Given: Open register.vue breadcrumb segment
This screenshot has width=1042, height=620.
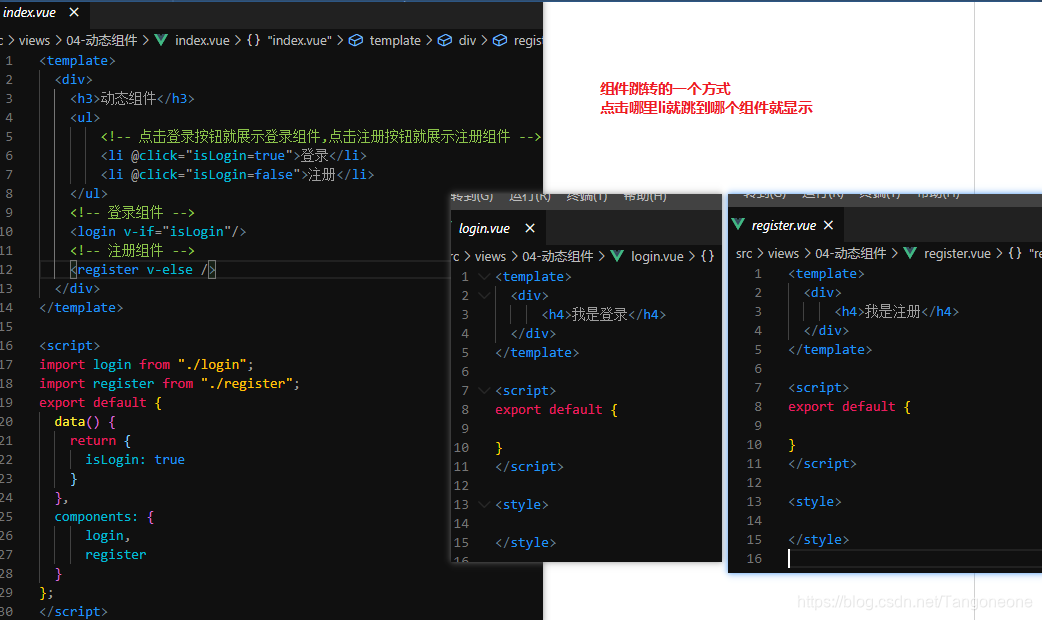Looking at the screenshot, I should (x=957, y=253).
